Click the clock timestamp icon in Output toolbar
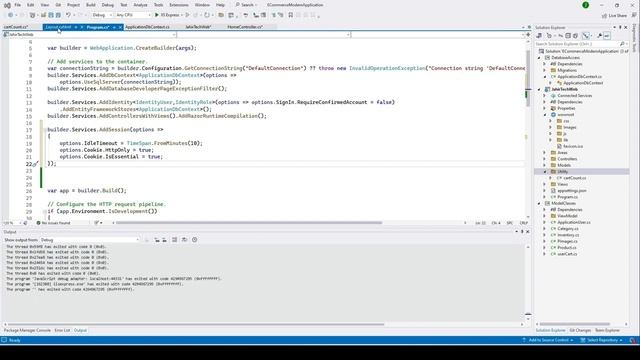Screen dimensions: 640x360 click(x=195, y=240)
